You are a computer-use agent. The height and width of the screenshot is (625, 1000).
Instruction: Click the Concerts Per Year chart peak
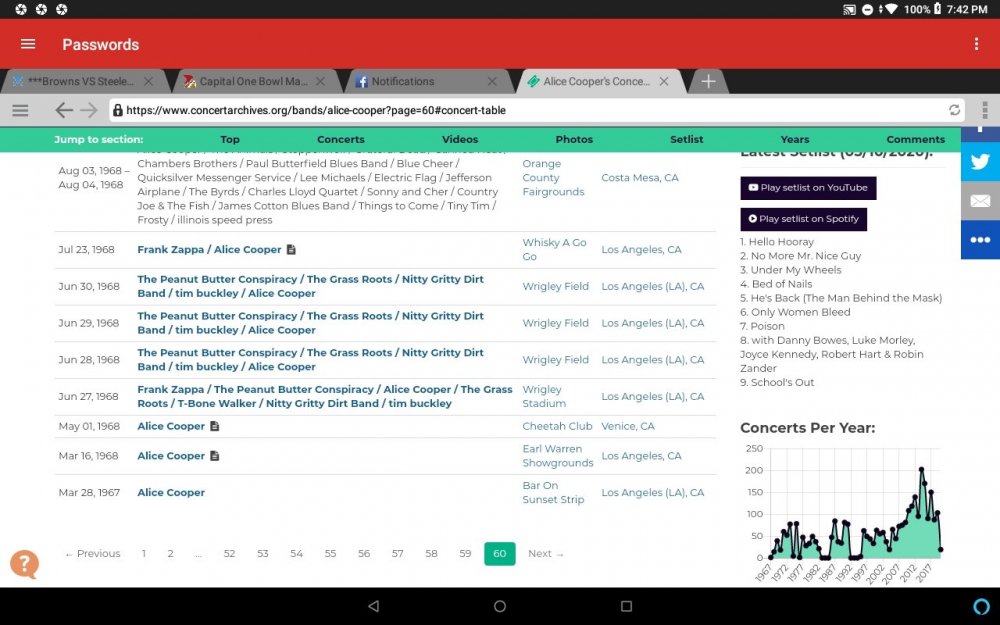[922, 469]
